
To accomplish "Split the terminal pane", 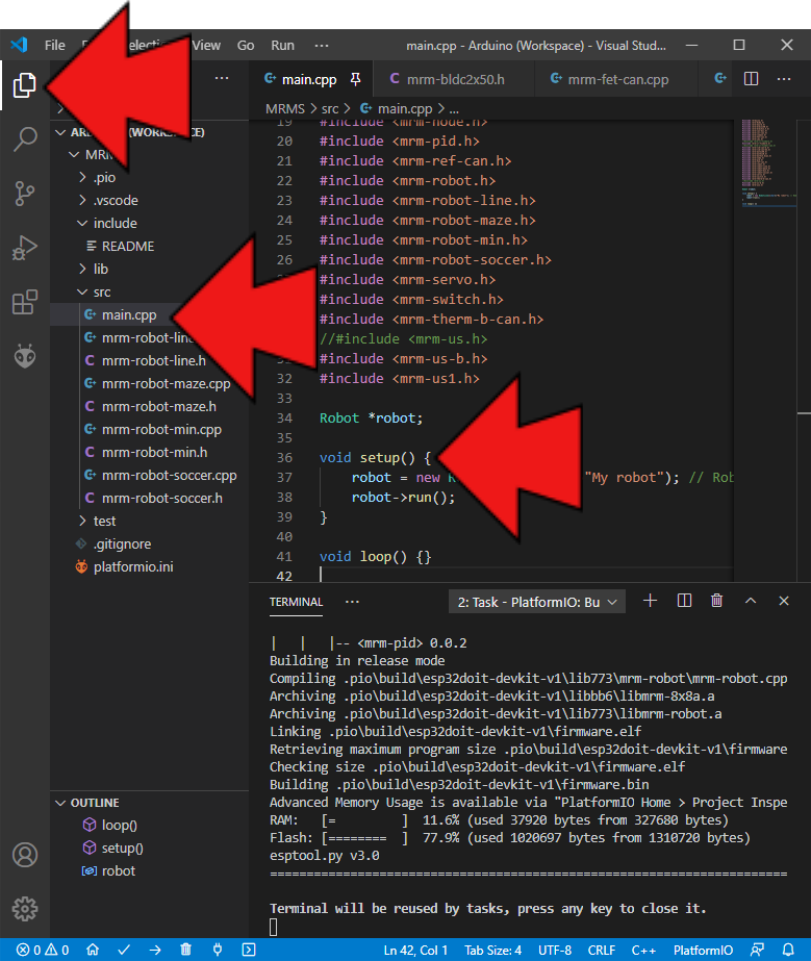I will (684, 601).
